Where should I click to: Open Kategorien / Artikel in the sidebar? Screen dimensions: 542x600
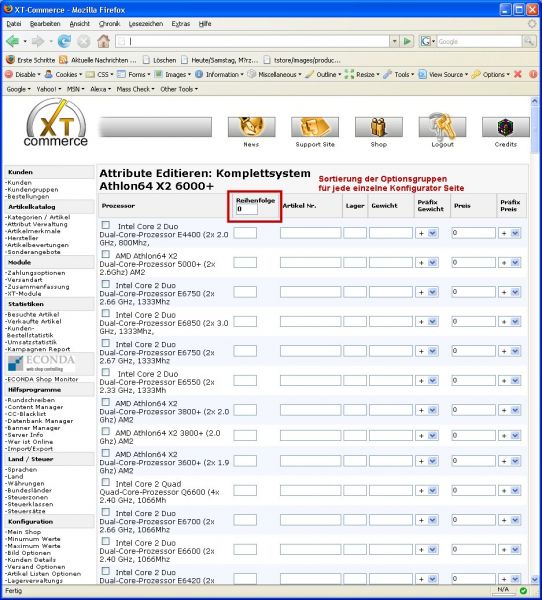click(x=38, y=217)
